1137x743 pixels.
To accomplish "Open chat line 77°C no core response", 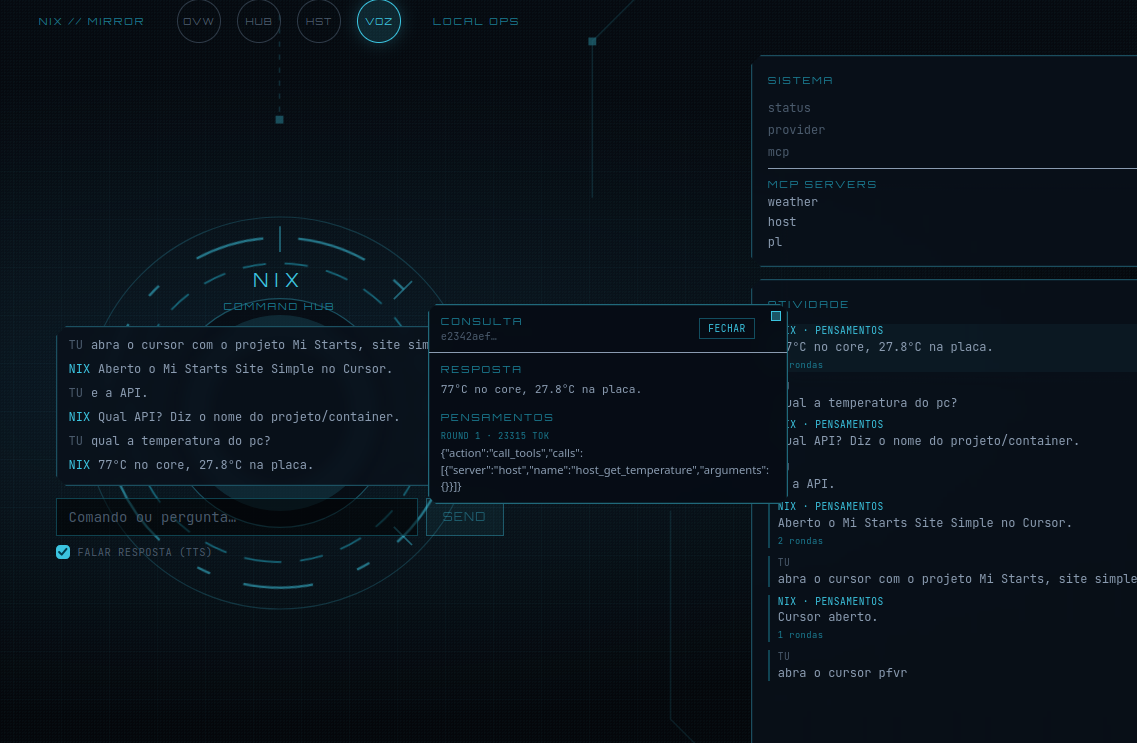I will pyautogui.click(x=191, y=465).
